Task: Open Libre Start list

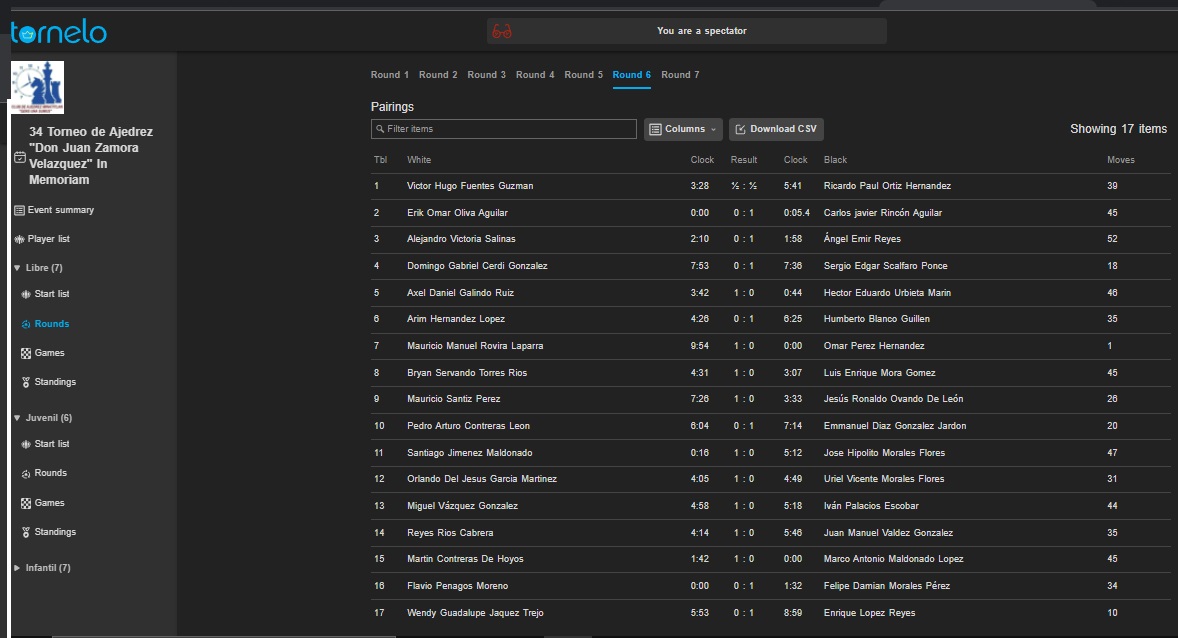Action: tap(51, 294)
